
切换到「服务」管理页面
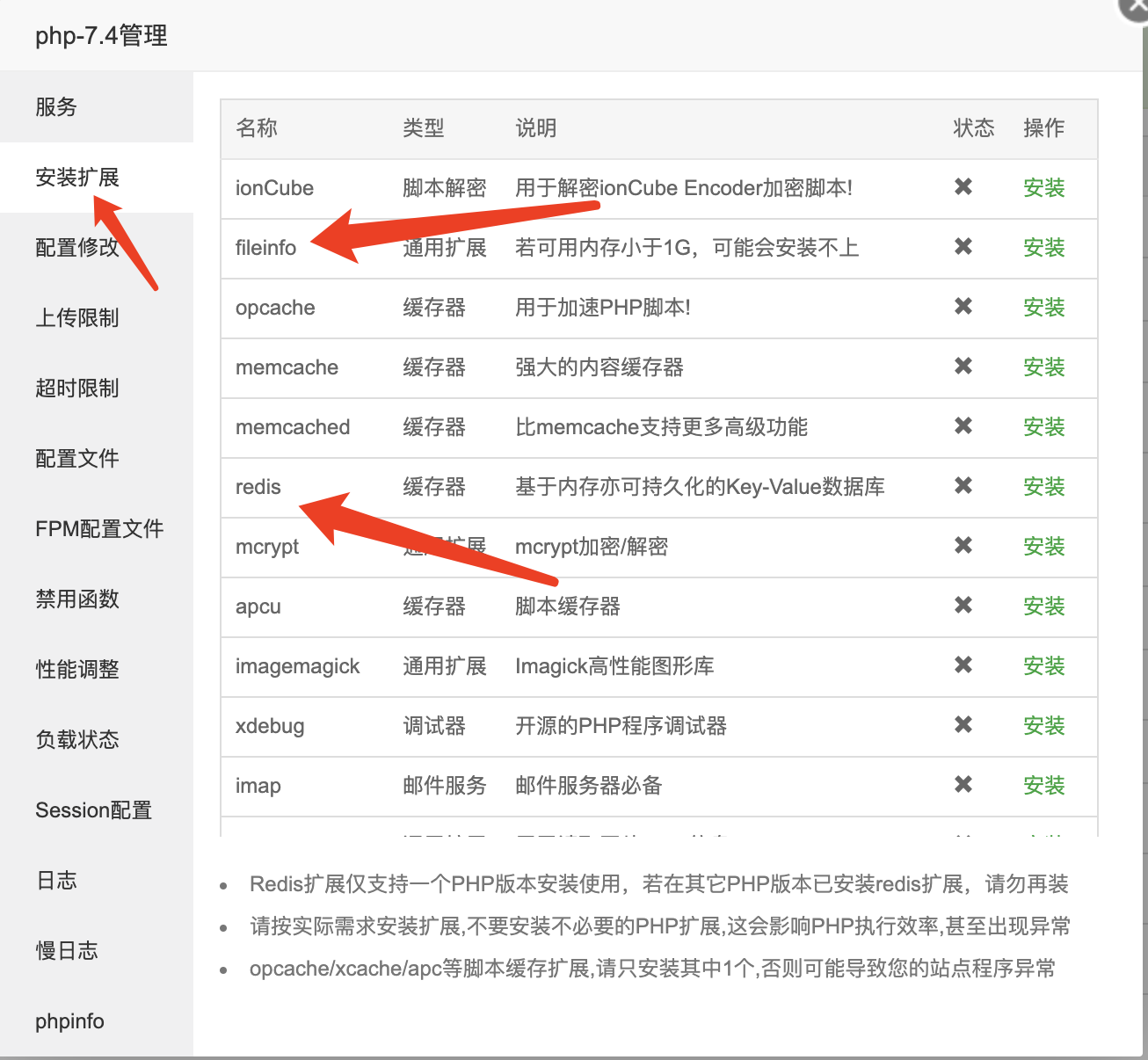tap(56, 107)
